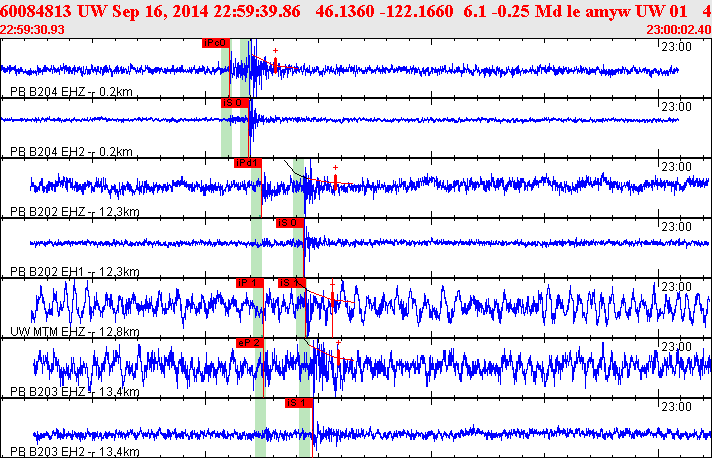
Task: Click the iPc0 pick flag on B204 EHZ
Action: pos(215,43)
